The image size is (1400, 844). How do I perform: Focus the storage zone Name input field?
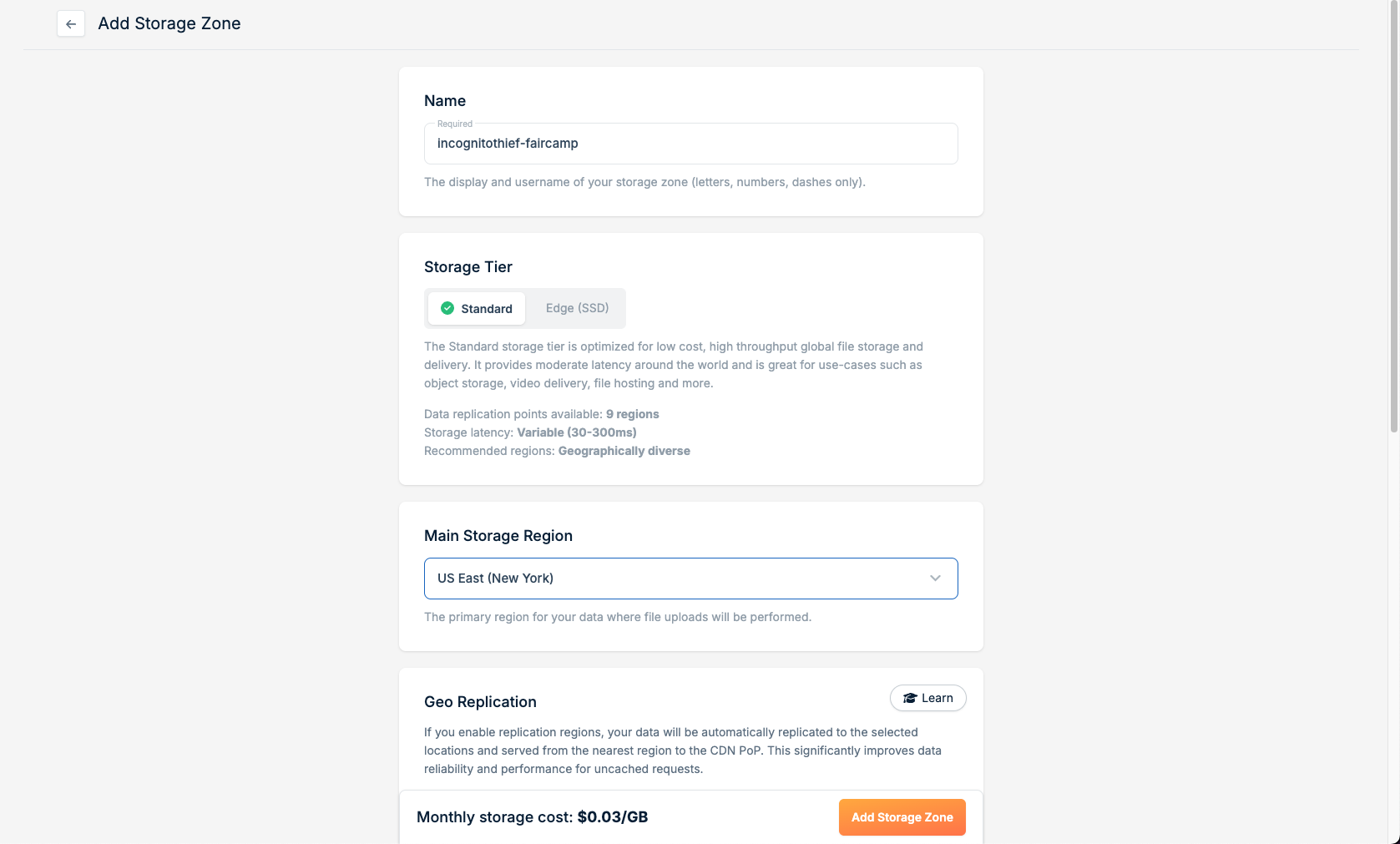point(690,144)
